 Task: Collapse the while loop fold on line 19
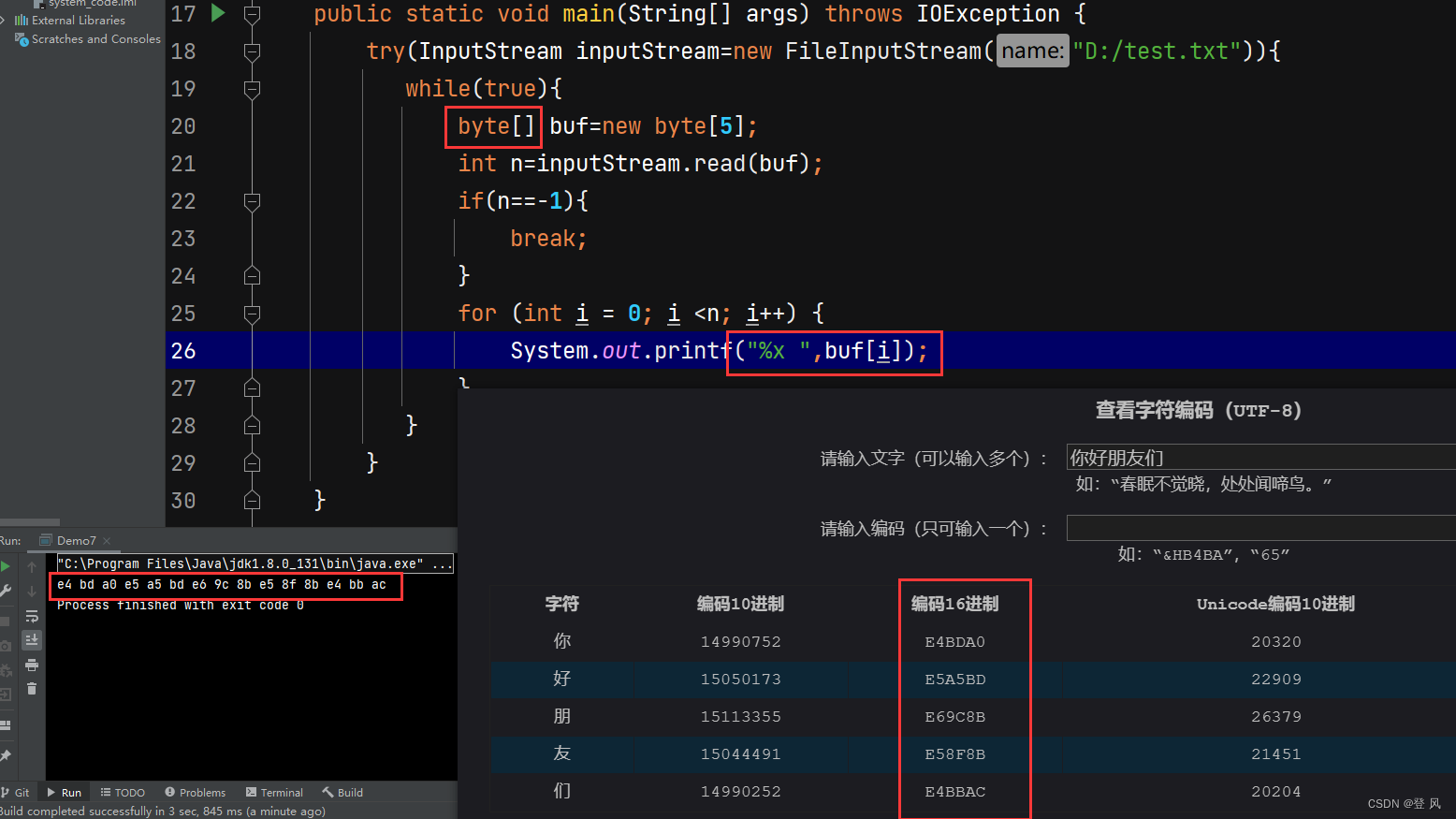(252, 89)
